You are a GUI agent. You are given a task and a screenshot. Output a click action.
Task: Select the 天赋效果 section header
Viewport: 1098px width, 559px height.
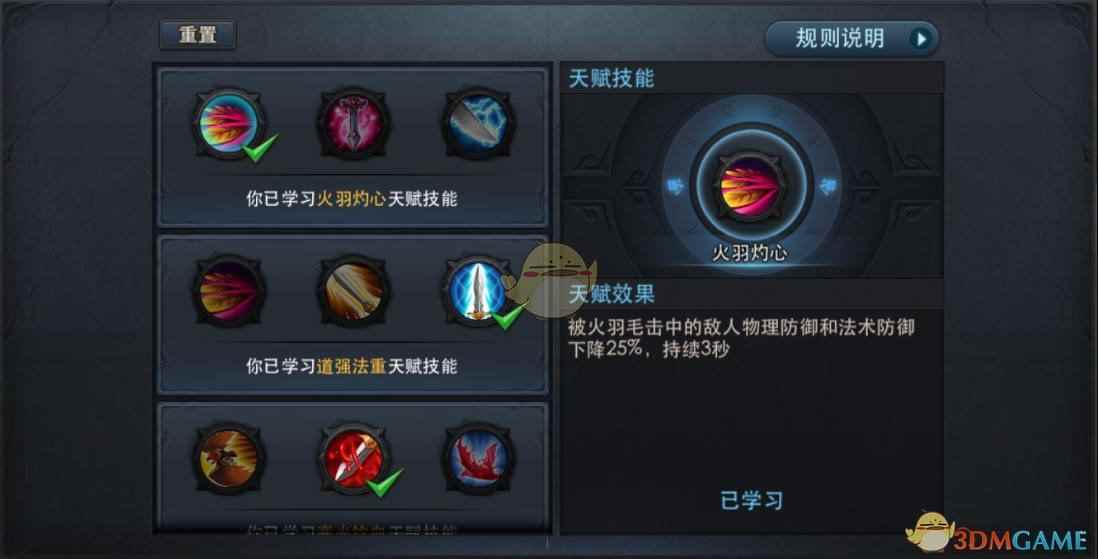click(x=611, y=294)
